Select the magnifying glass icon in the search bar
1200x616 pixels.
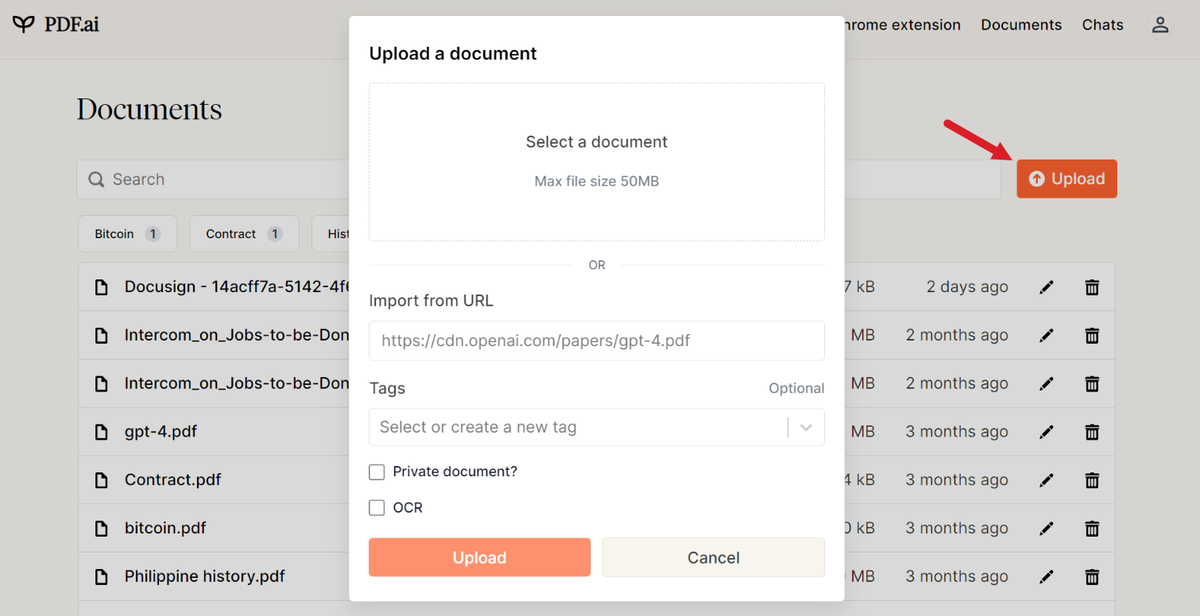click(96, 179)
